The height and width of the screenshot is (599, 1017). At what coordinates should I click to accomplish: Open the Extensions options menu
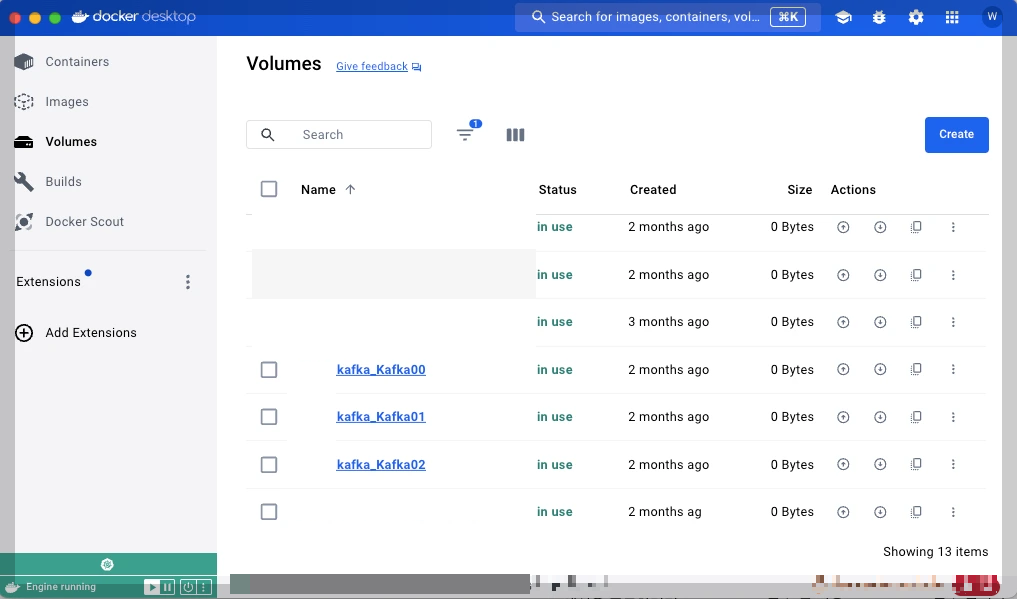tap(188, 281)
